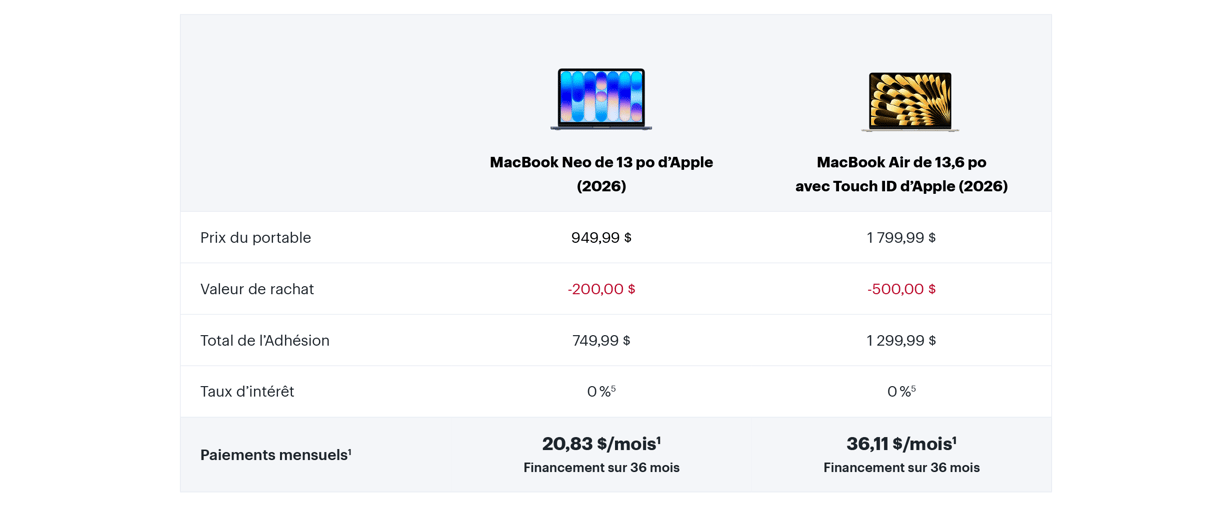Viewport: 1232px width, 506px height.
Task: Click the 20,83 $/mois payment amount
Action: point(601,444)
